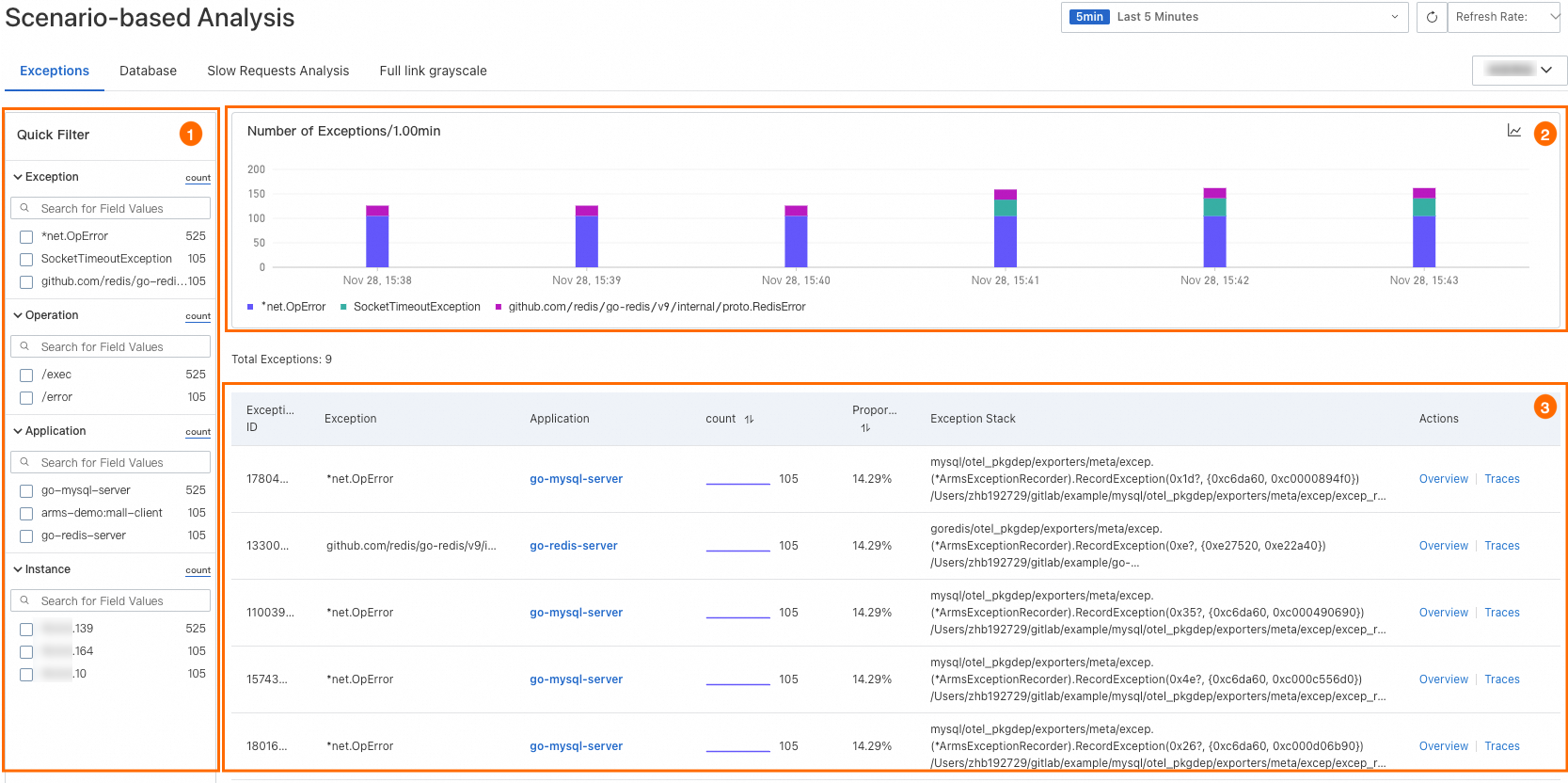
Task: Click search icon in Instance filter
Action: (25, 600)
